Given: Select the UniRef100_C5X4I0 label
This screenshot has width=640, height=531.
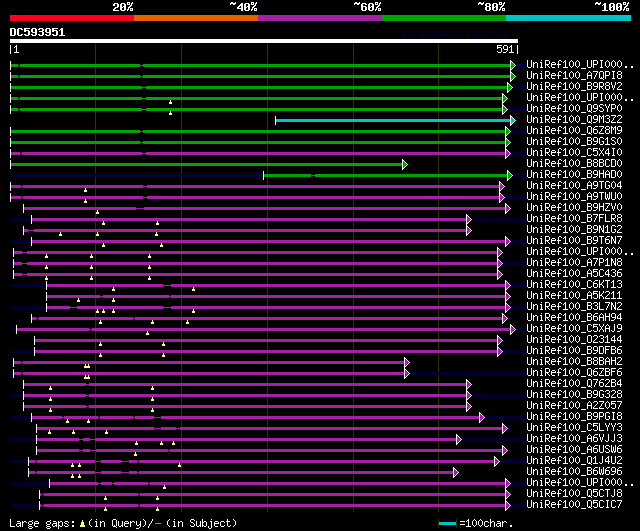Looking at the screenshot, I should click(574, 153).
